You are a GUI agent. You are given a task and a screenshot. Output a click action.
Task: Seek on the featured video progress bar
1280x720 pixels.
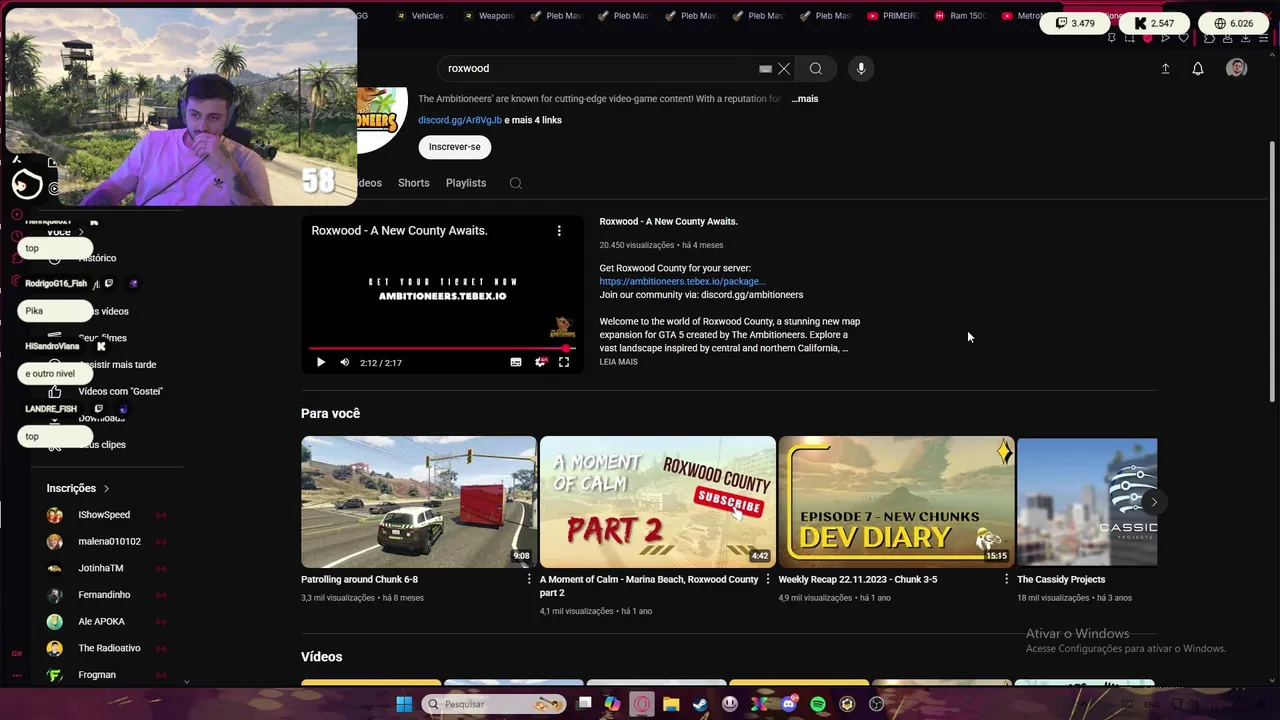point(441,348)
